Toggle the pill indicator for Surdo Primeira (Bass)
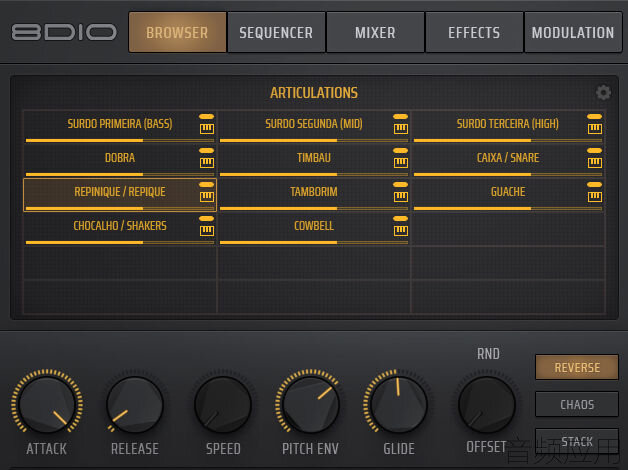The width and height of the screenshot is (628, 470). pyautogui.click(x=207, y=116)
